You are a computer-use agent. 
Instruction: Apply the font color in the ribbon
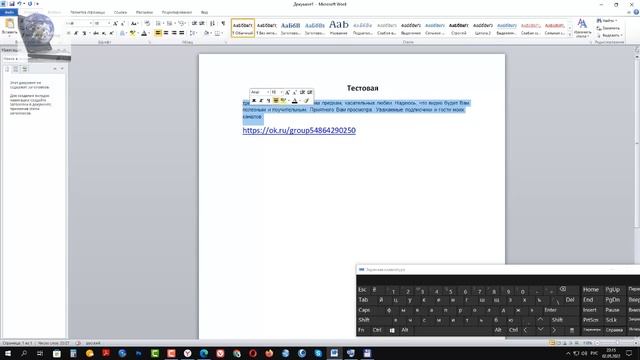pos(144,33)
